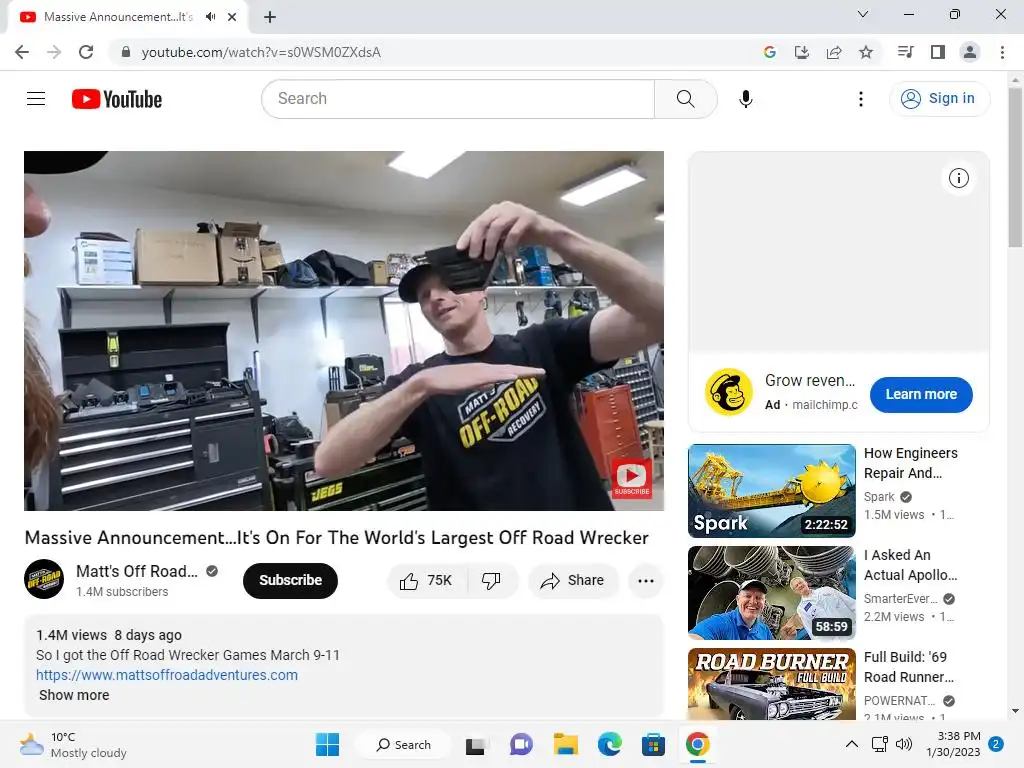Click the page vertical scrollbar thumb
Viewport: 1024px width, 768px height.
pyautogui.click(x=1015, y=168)
